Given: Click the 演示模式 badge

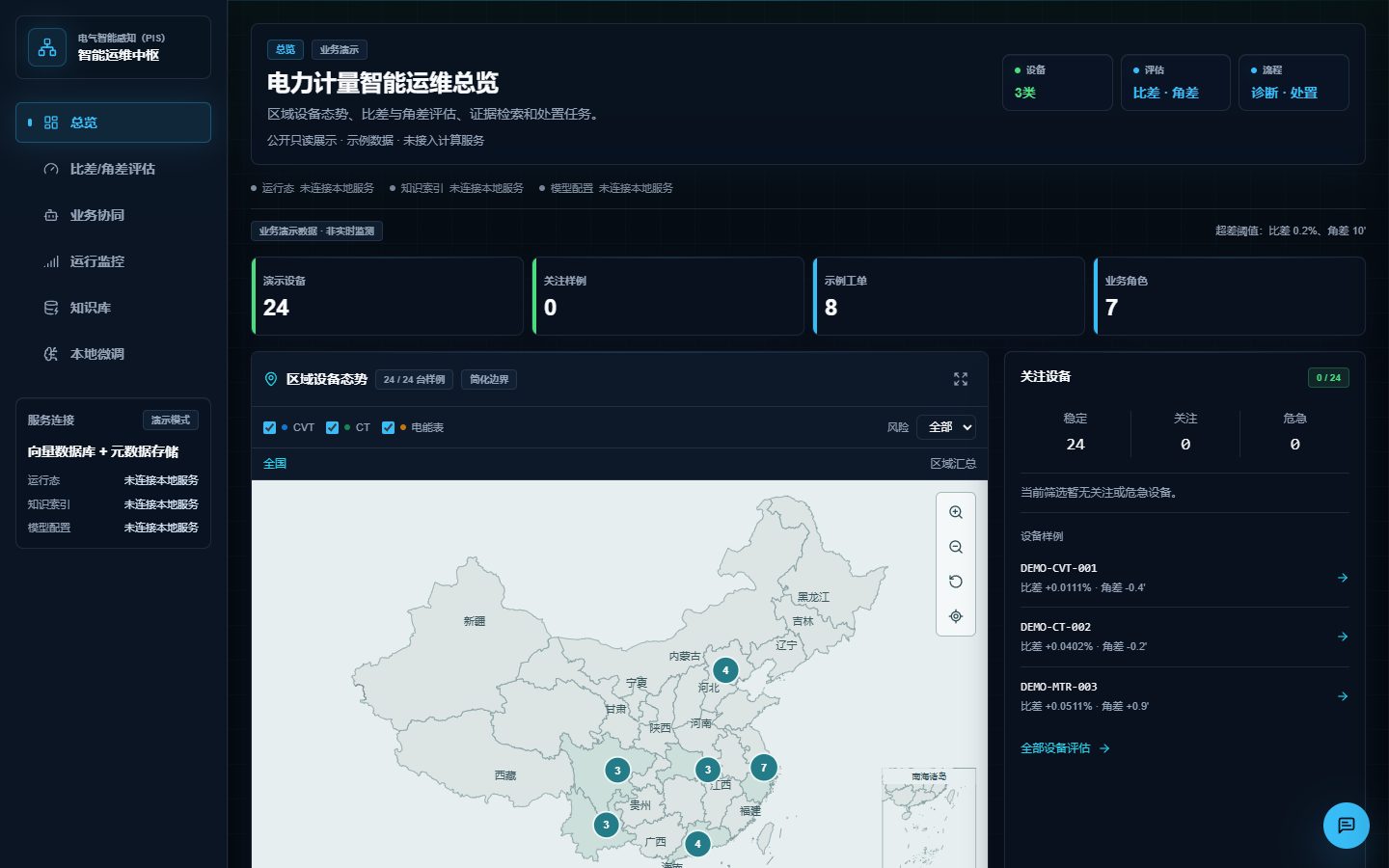Looking at the screenshot, I should pyautogui.click(x=171, y=420).
